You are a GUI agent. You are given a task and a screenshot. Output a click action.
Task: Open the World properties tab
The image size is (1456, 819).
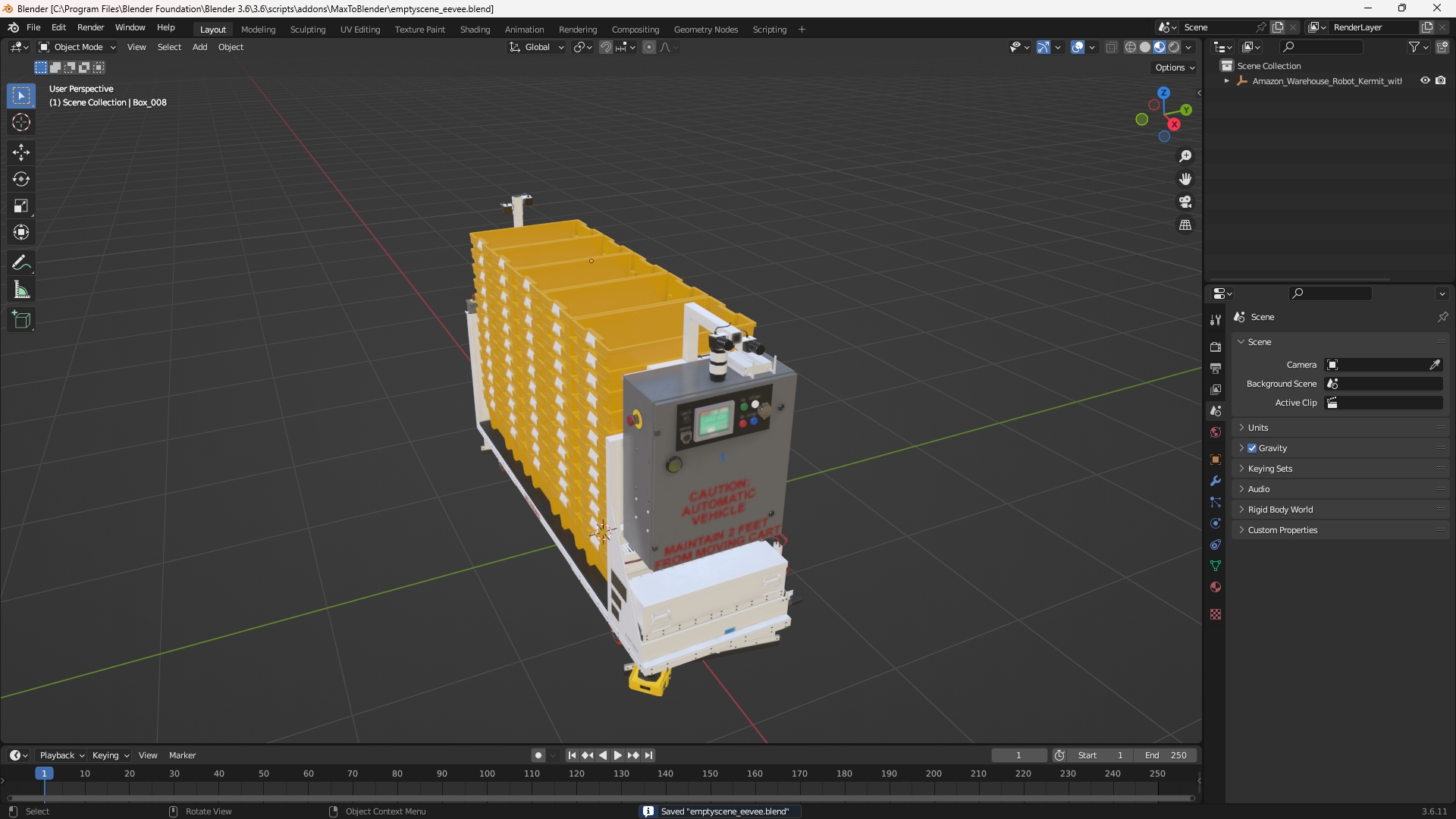point(1216,432)
